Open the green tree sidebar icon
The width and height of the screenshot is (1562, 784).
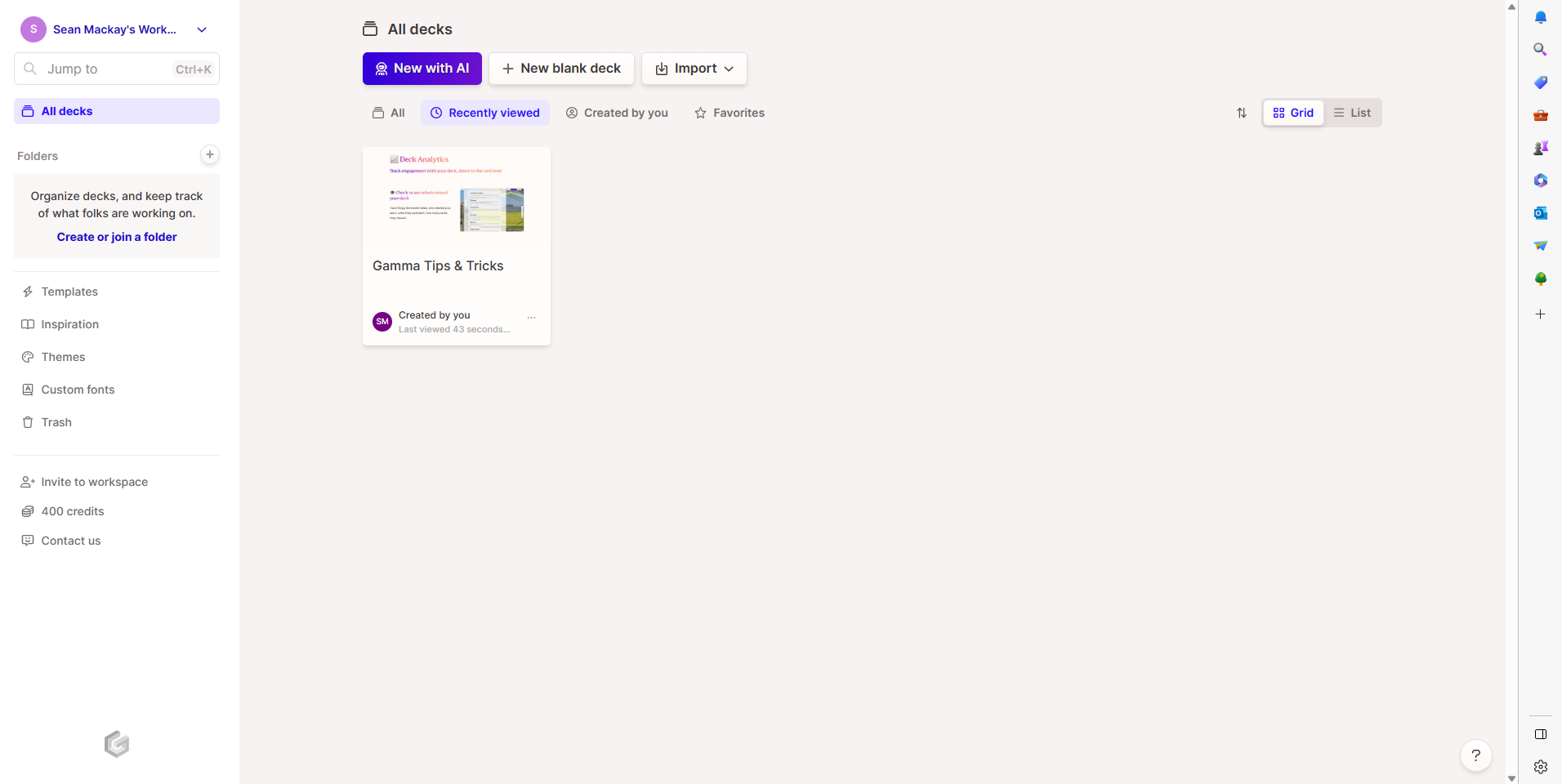(x=1540, y=278)
